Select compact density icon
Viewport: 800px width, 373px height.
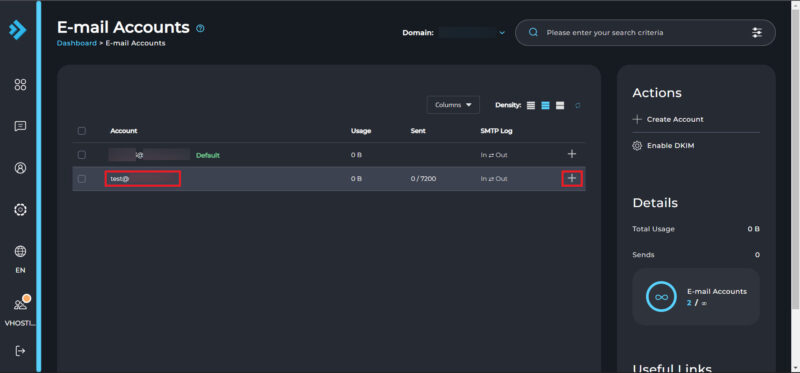click(531, 105)
